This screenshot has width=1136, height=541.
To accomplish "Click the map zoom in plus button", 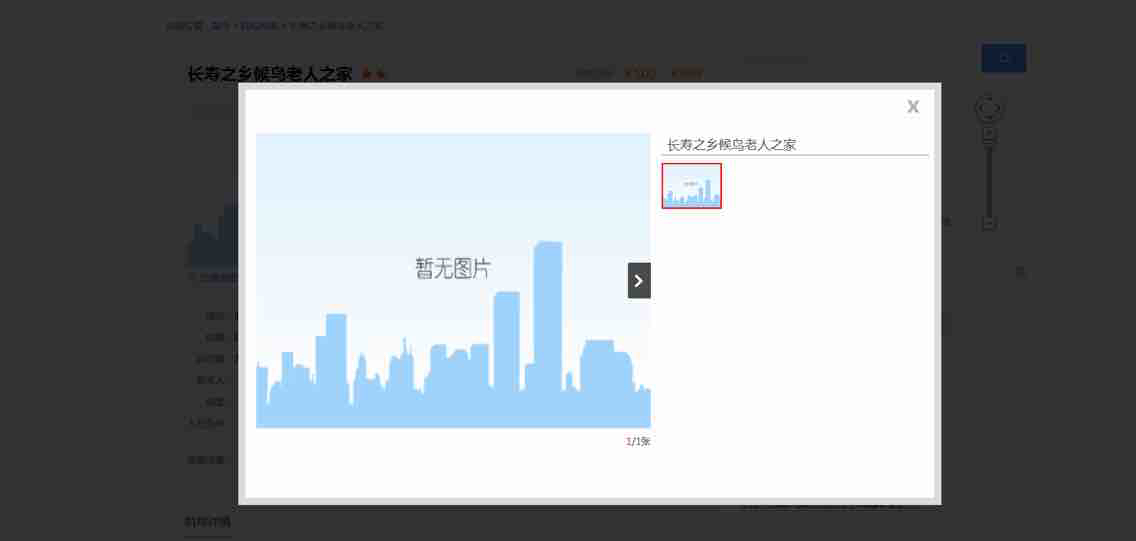I will pos(989,134).
